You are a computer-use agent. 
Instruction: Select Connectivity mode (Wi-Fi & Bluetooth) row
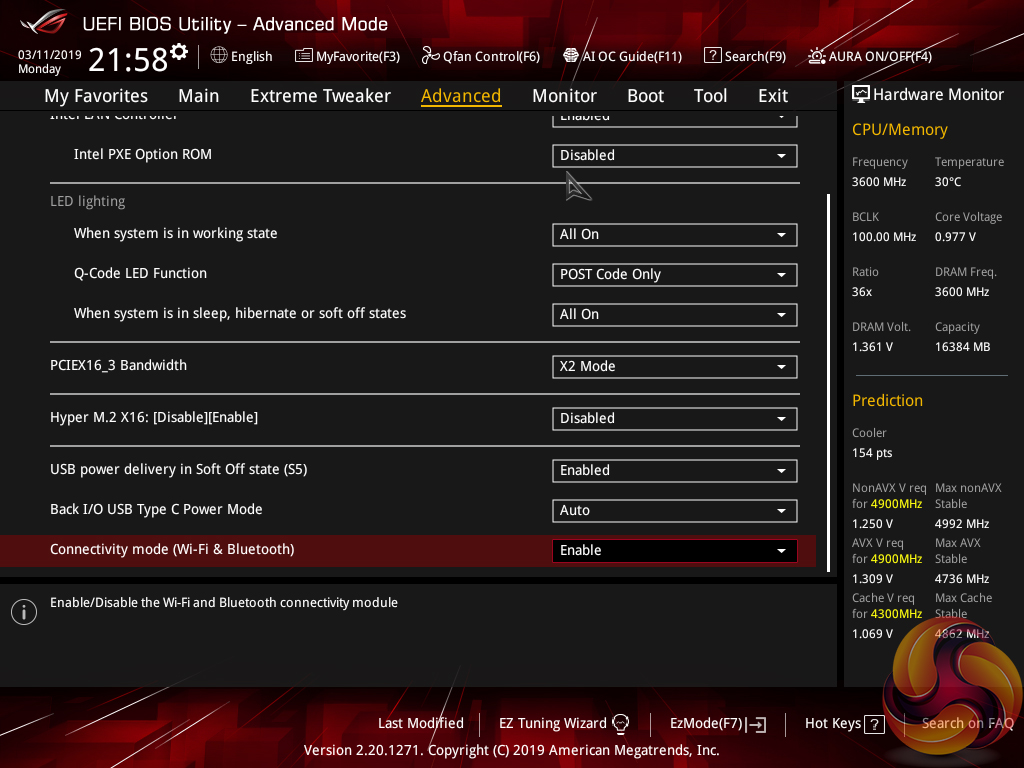click(408, 551)
